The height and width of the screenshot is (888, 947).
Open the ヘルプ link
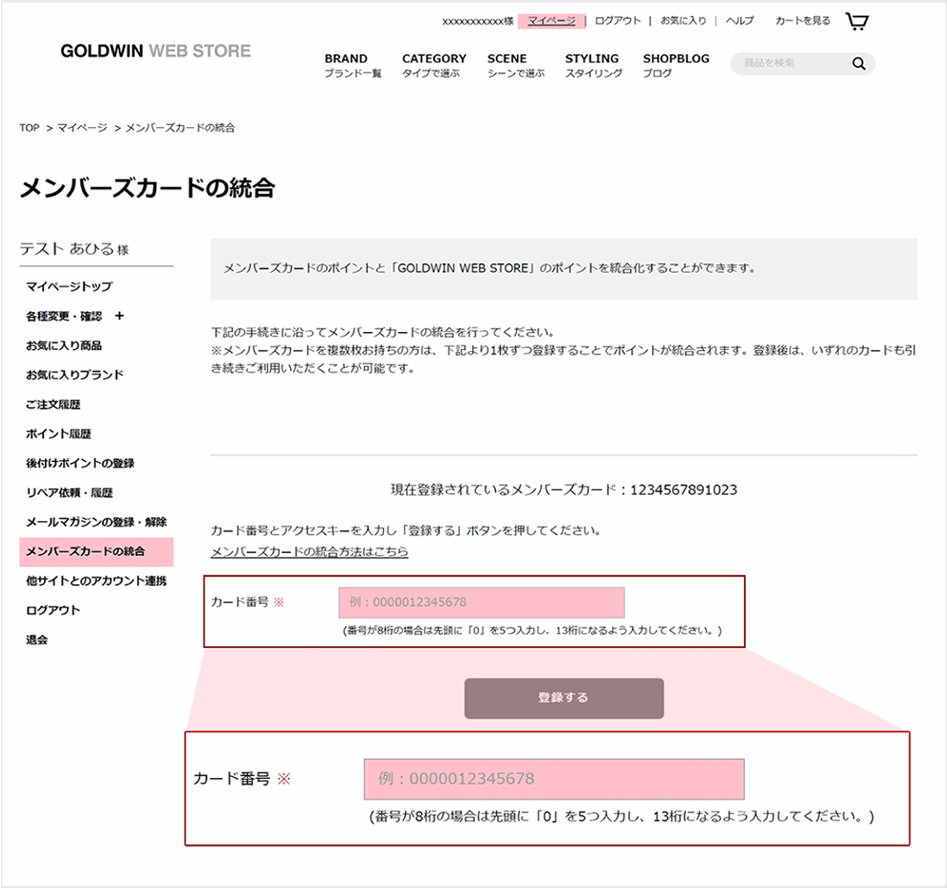tap(739, 21)
